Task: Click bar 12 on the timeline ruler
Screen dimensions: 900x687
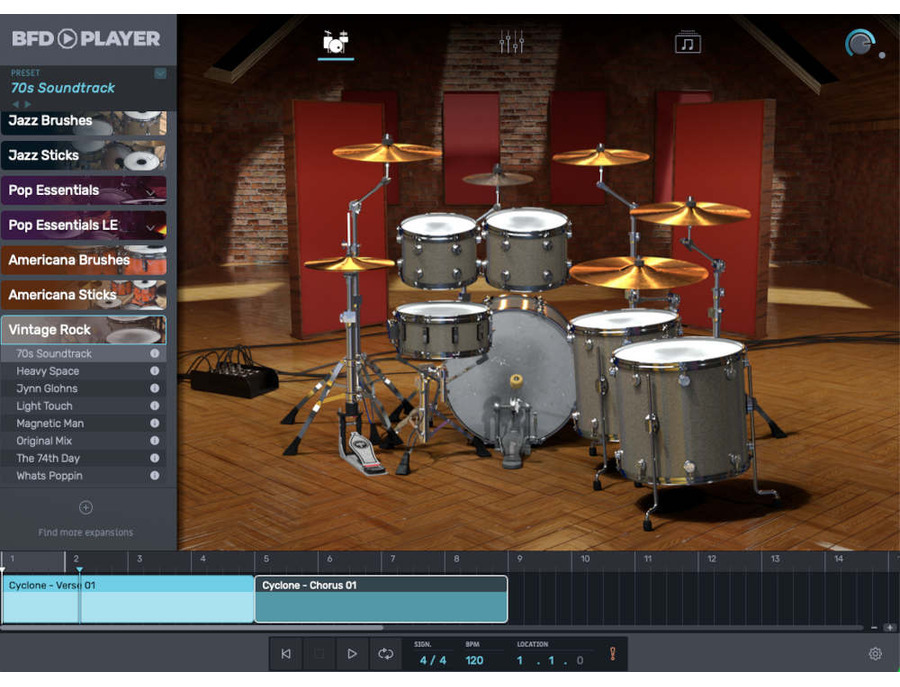Action: pos(712,558)
